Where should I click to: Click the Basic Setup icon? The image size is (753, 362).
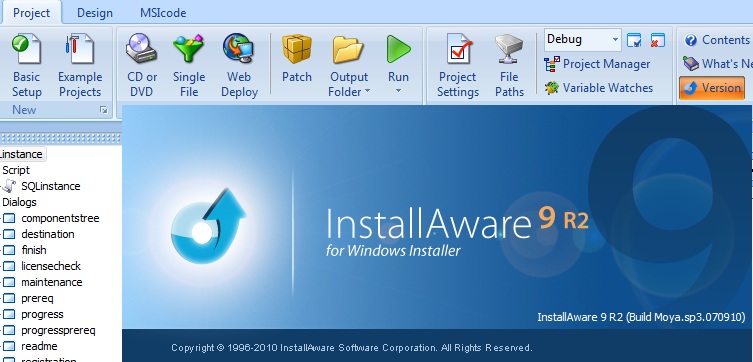pyautogui.click(x=26, y=49)
